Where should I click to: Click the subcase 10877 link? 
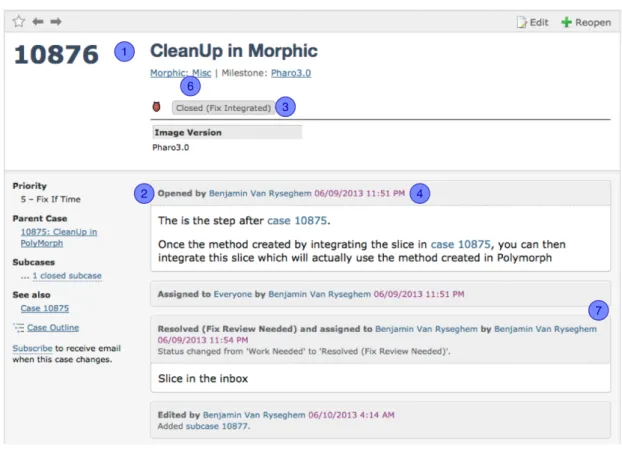click(x=217, y=426)
